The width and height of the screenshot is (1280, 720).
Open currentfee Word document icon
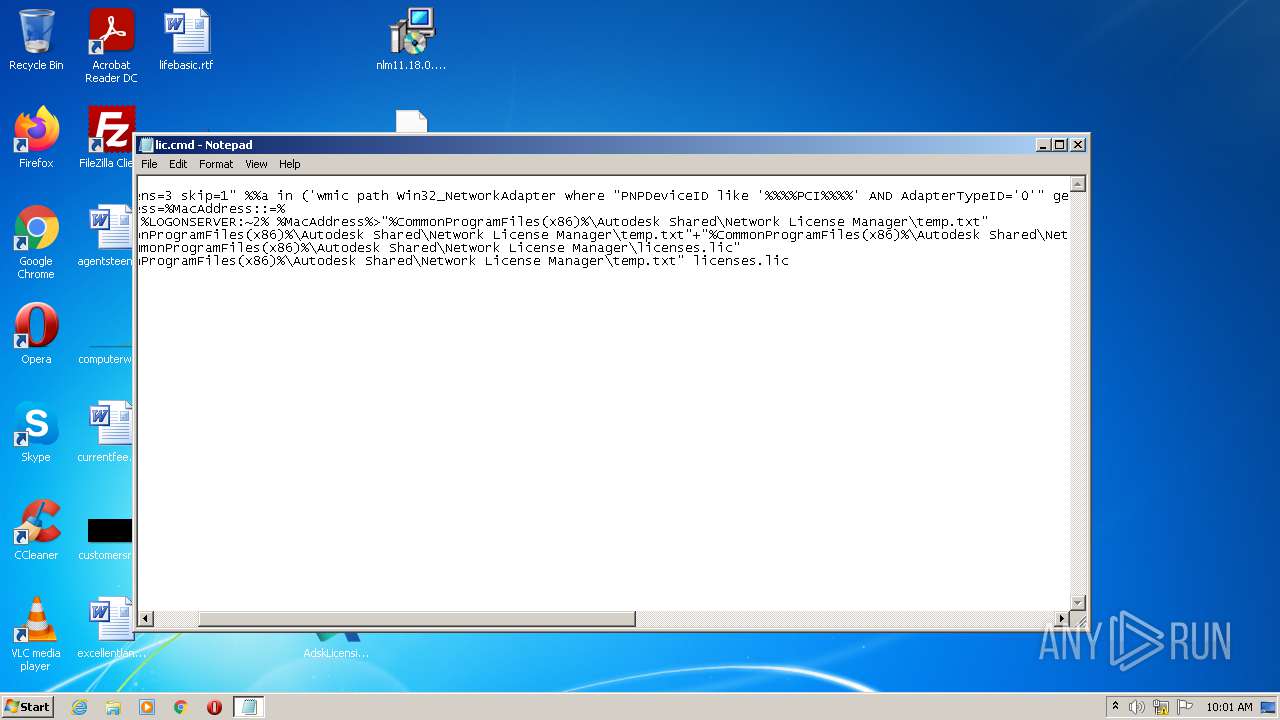[108, 432]
